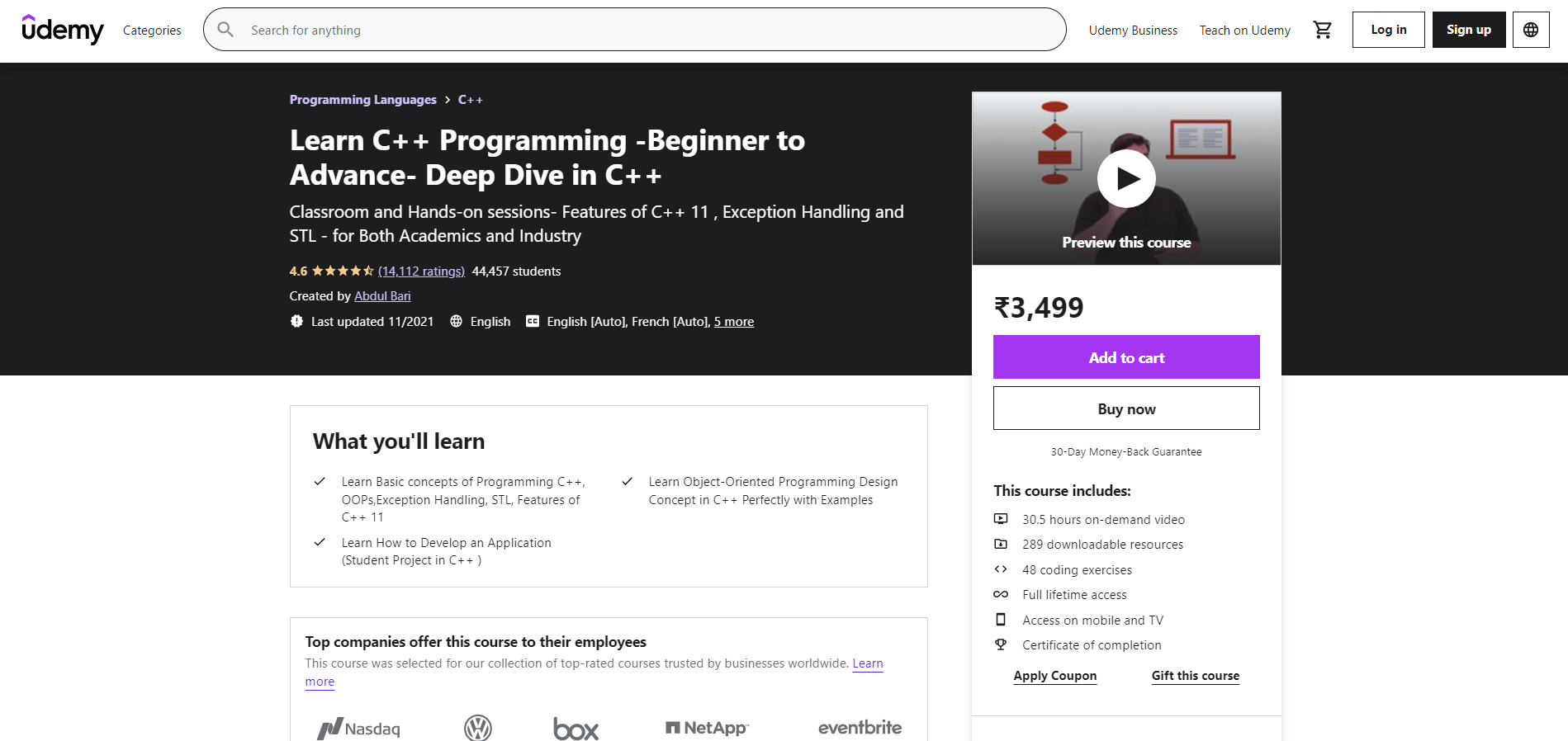
Task: Click Gift this course
Action: click(x=1196, y=676)
